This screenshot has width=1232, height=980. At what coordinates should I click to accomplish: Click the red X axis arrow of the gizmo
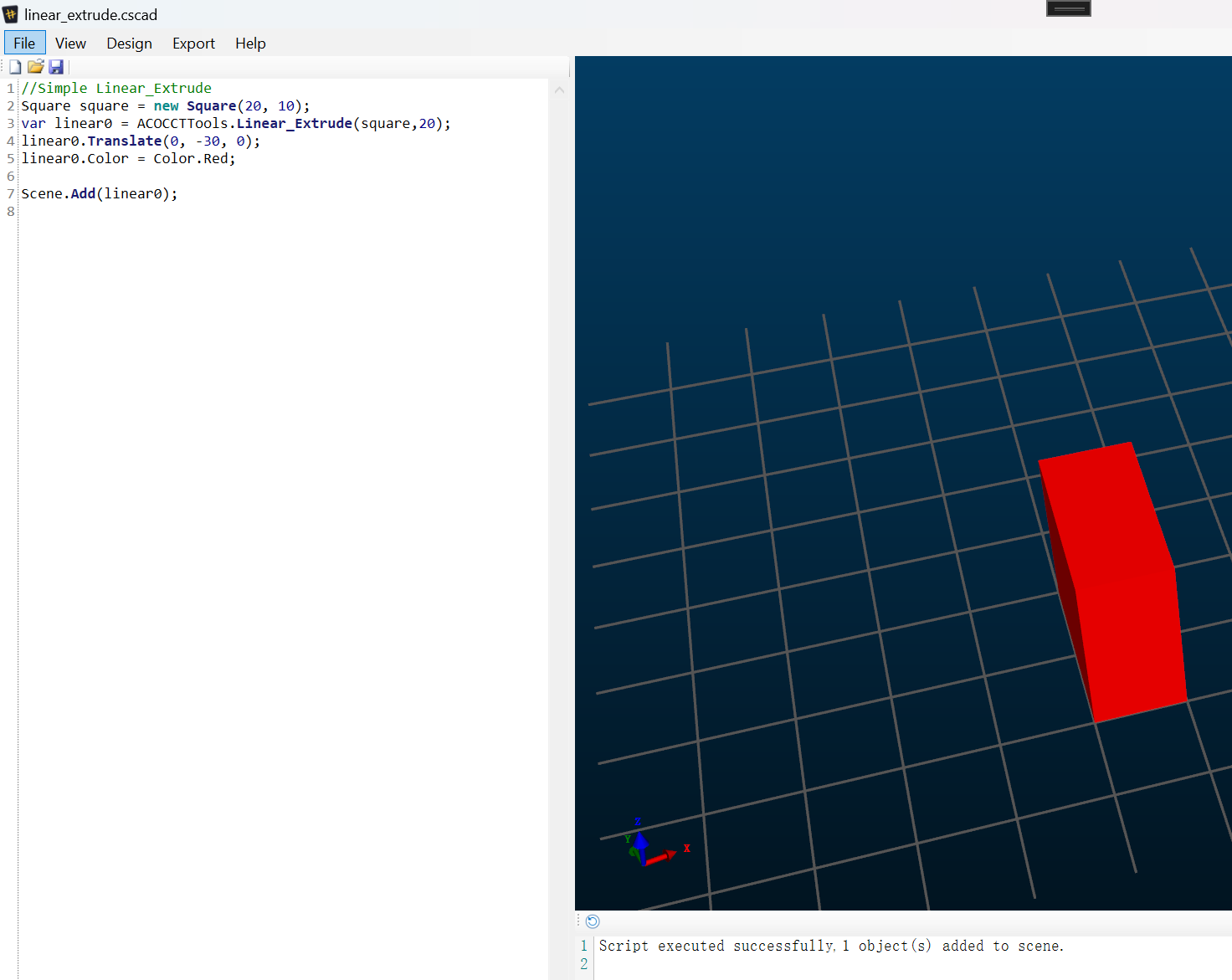(x=662, y=856)
